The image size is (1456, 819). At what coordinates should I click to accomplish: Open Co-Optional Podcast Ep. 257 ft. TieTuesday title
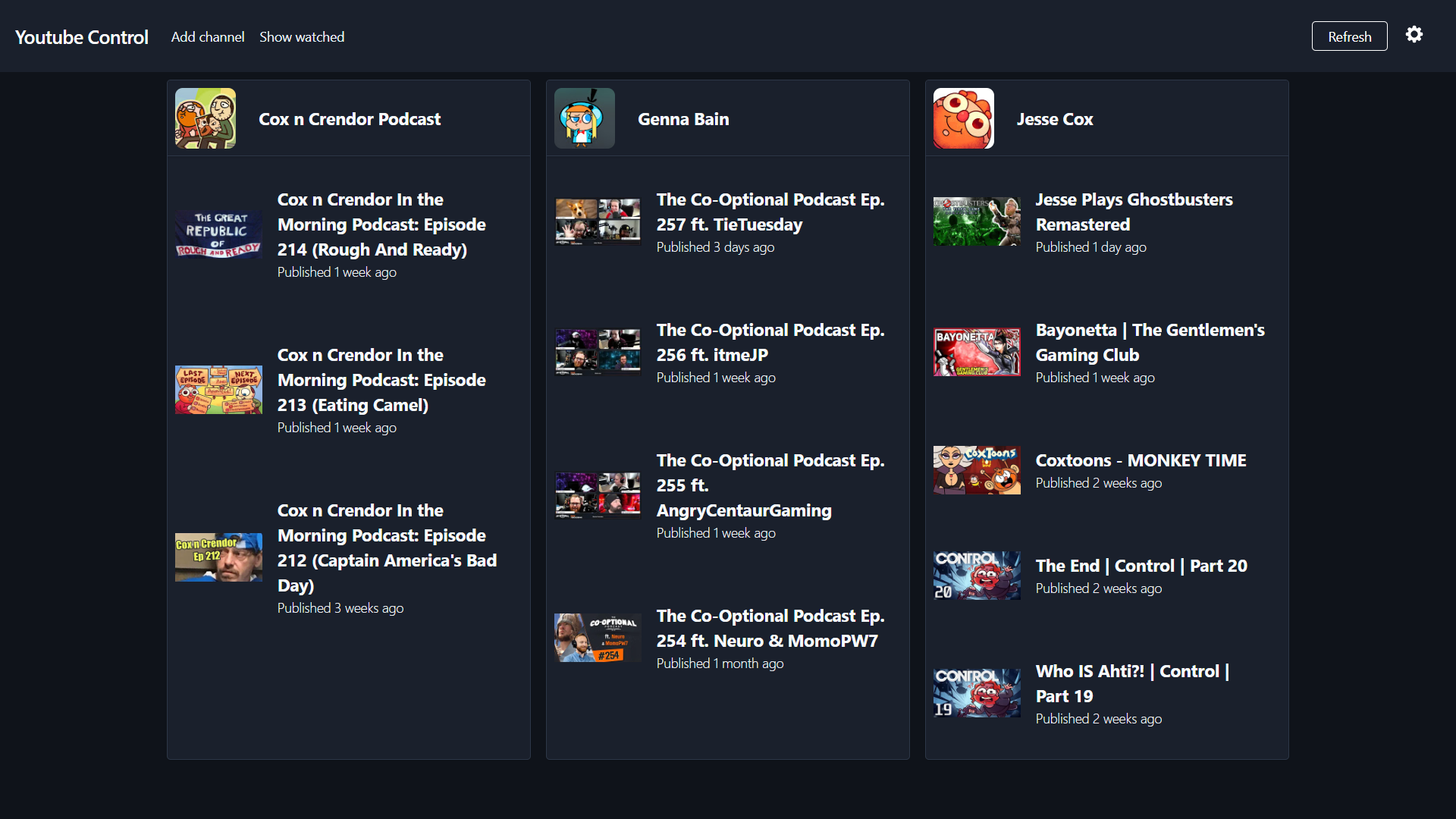(x=770, y=212)
